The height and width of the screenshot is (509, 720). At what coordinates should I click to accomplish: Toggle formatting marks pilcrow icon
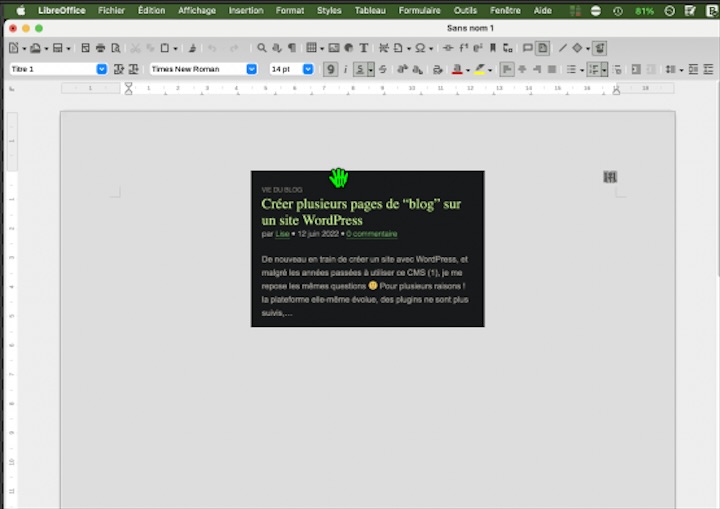[292, 48]
